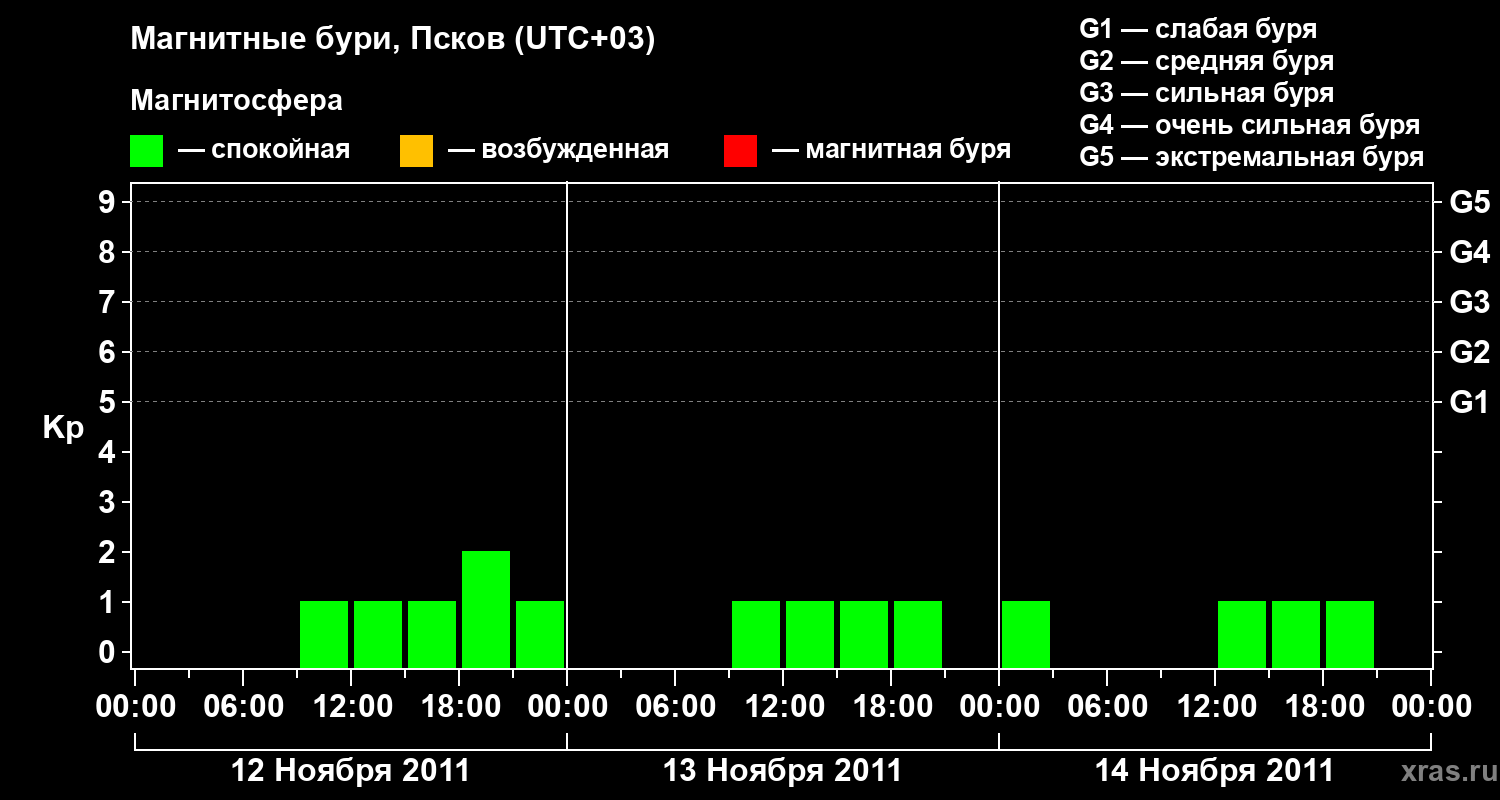The height and width of the screenshot is (800, 1500).
Task: Select the 15:00–18:00 bar on 14 Ноября
Action: [1296, 634]
